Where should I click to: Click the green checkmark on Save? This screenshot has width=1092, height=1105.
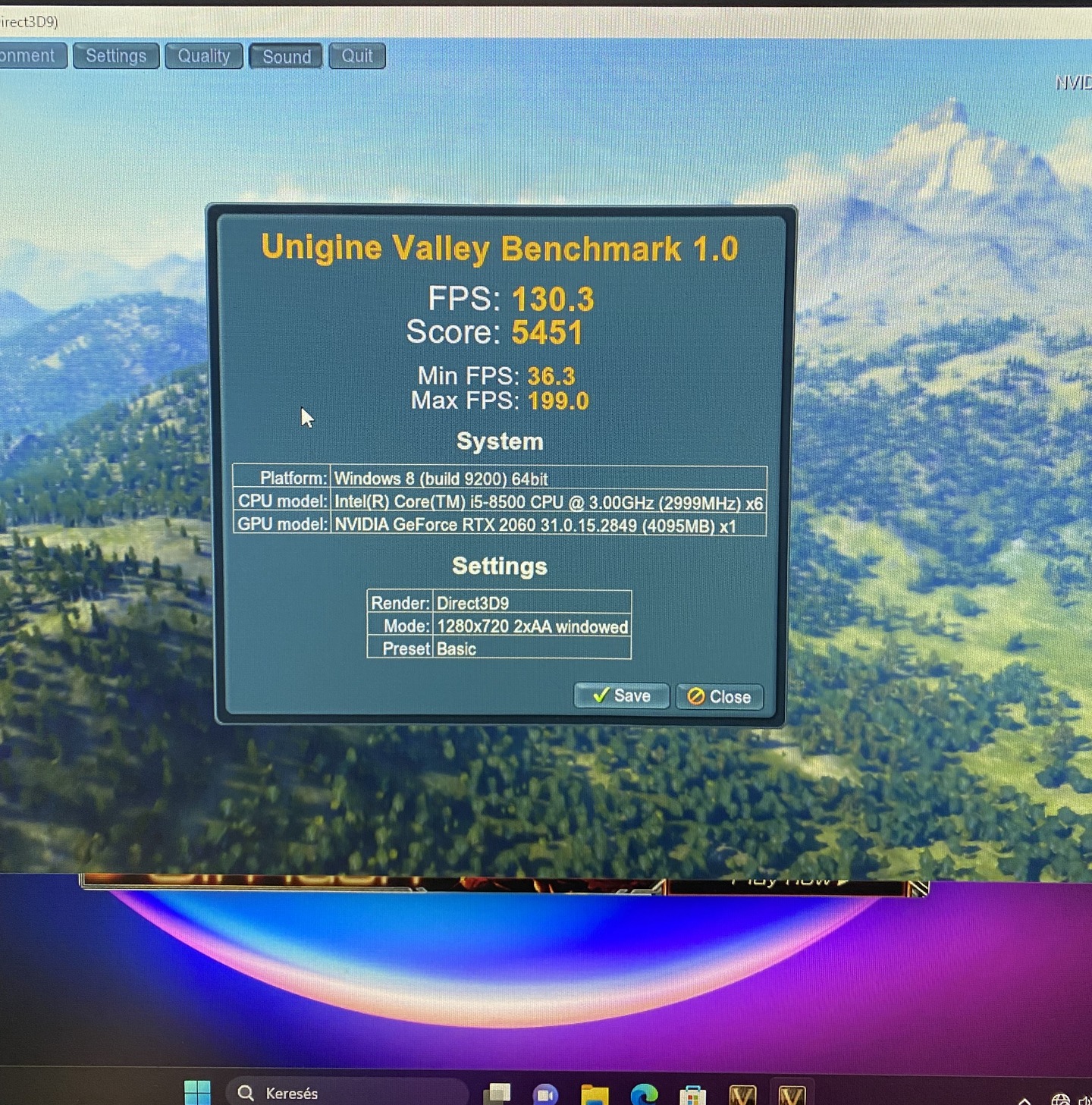click(x=601, y=695)
